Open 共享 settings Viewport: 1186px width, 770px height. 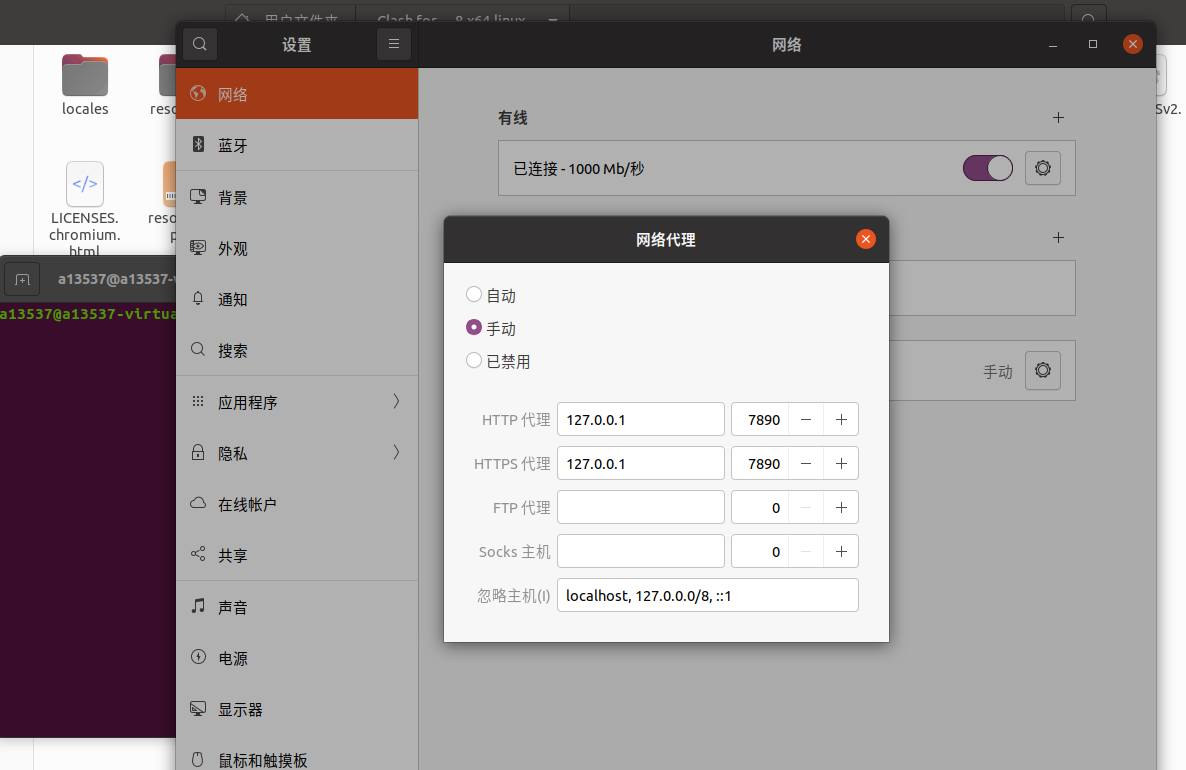point(296,555)
